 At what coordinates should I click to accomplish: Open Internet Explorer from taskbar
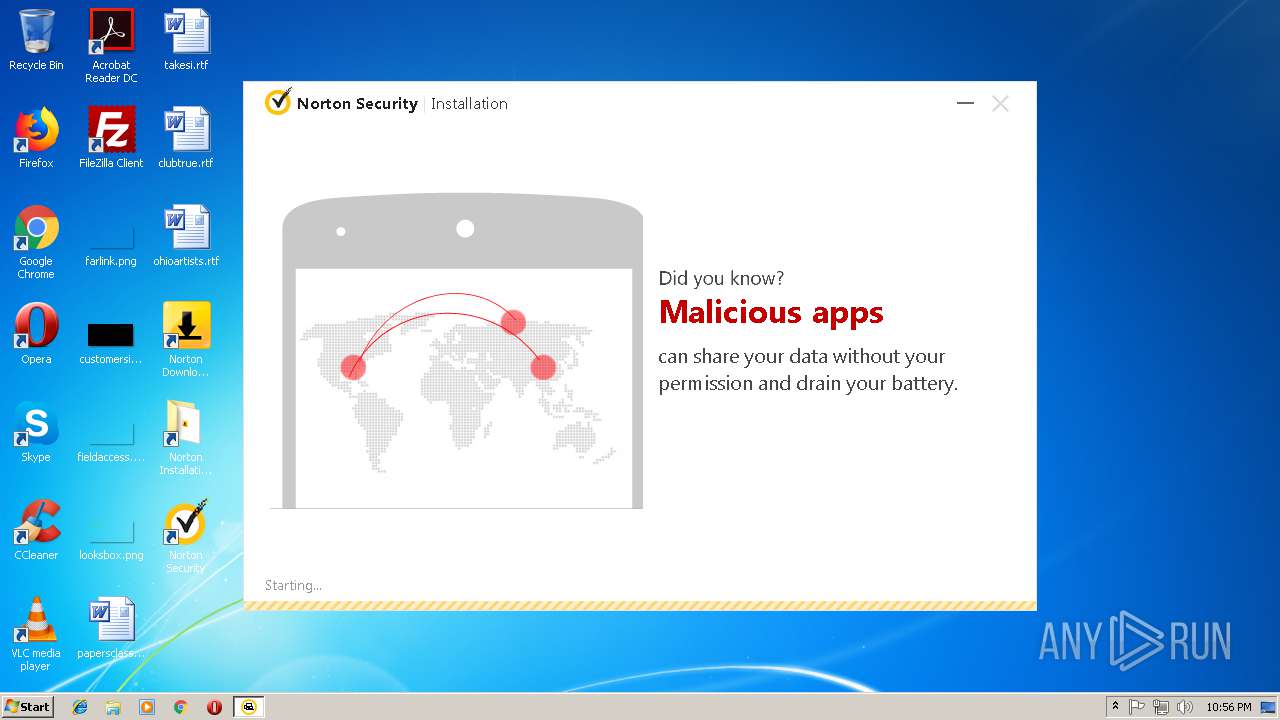click(x=80, y=707)
